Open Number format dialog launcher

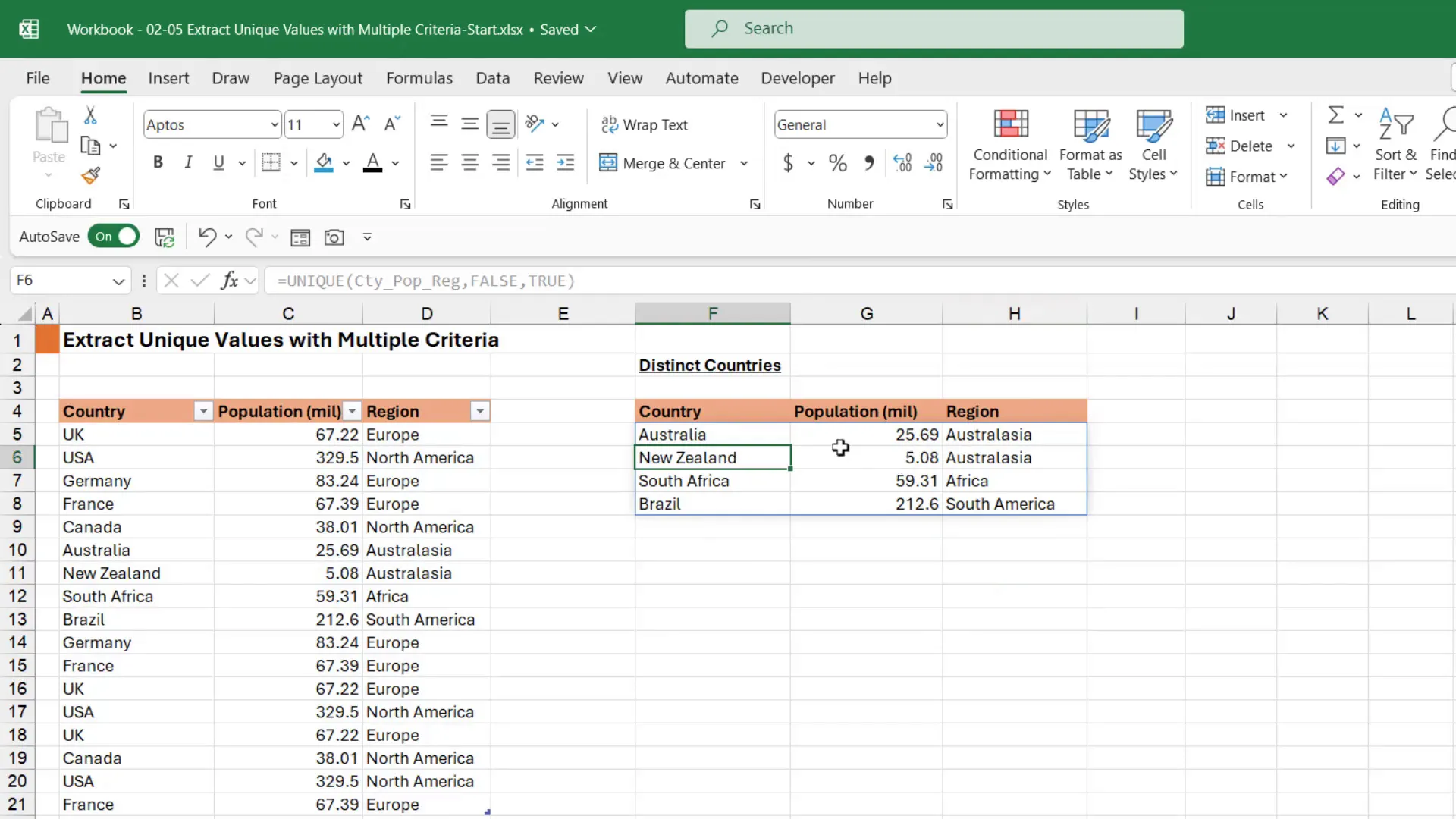(x=947, y=204)
